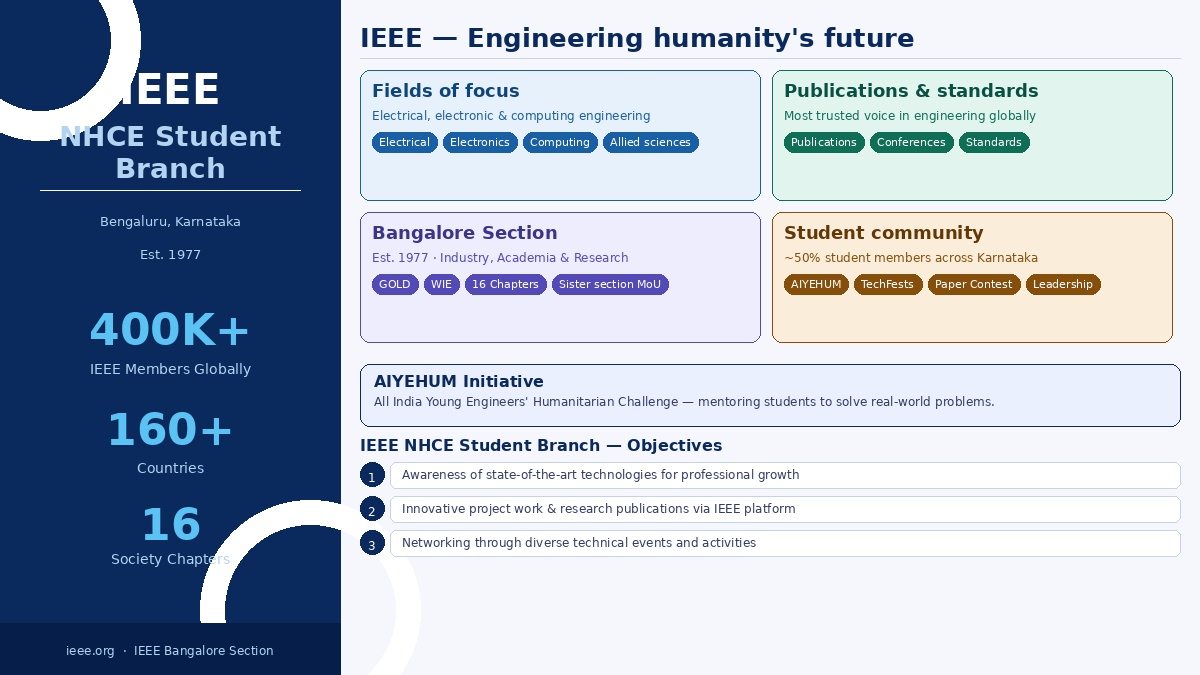
Task: Click the number 2 objective circle
Action: [372, 509]
